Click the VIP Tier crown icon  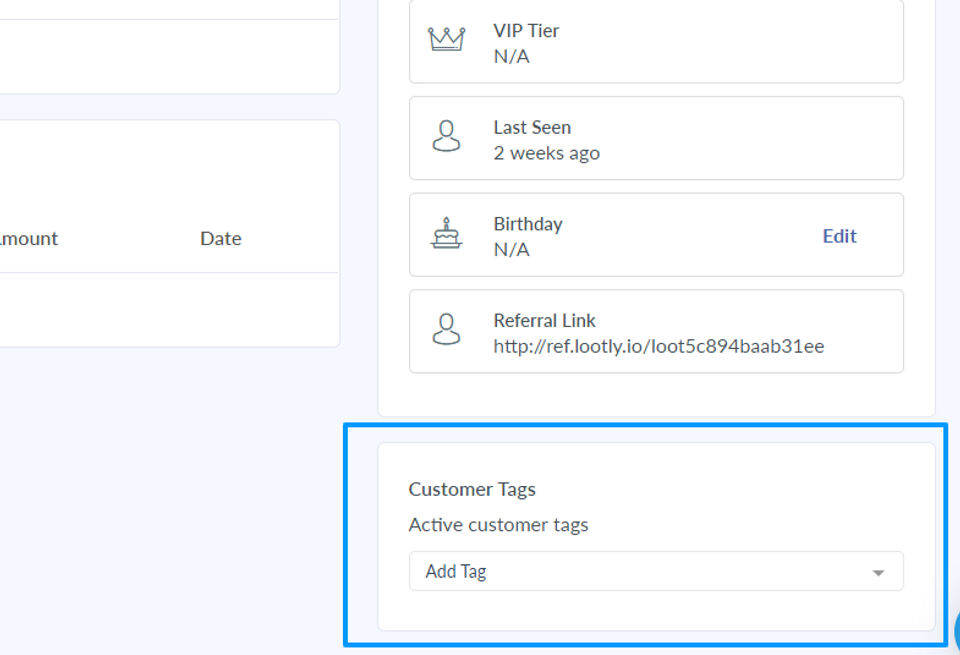coord(447,39)
